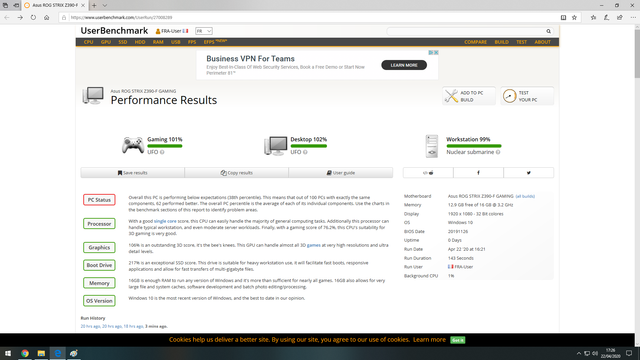This screenshot has width=640, height=360.
Task: Open the HDD menu item
Action: (x=140, y=42)
